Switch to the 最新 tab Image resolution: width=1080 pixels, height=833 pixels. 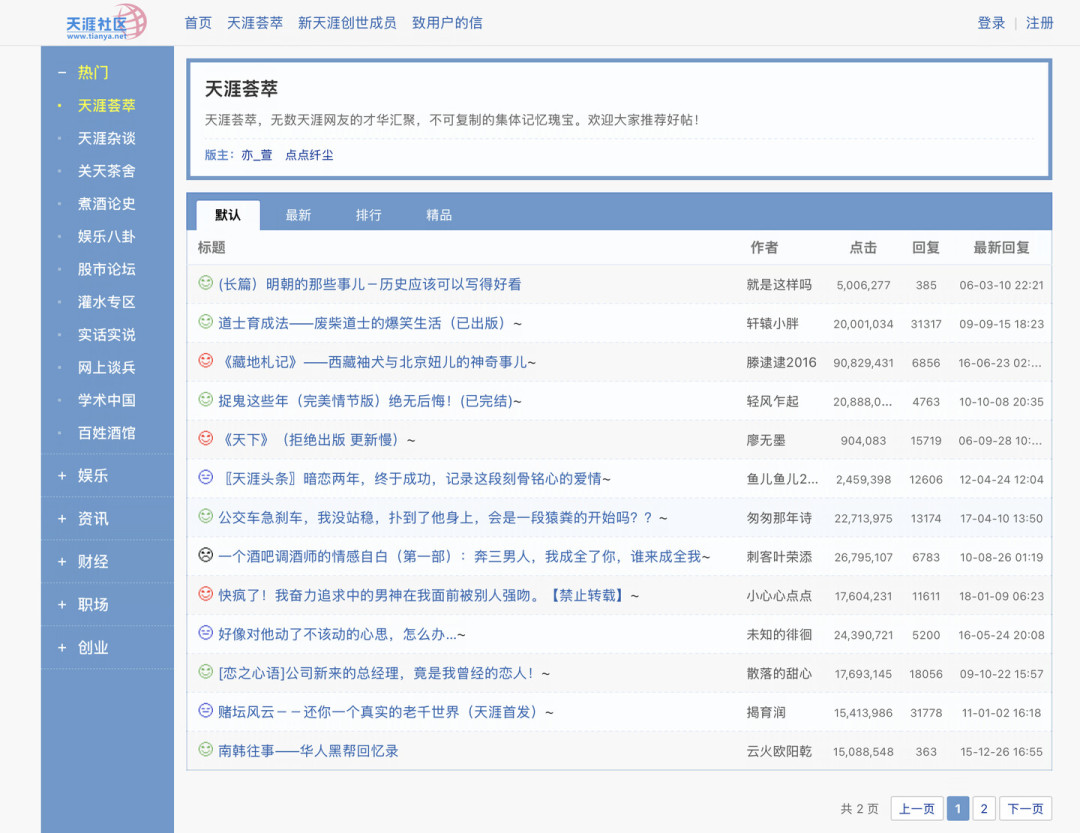click(x=298, y=215)
